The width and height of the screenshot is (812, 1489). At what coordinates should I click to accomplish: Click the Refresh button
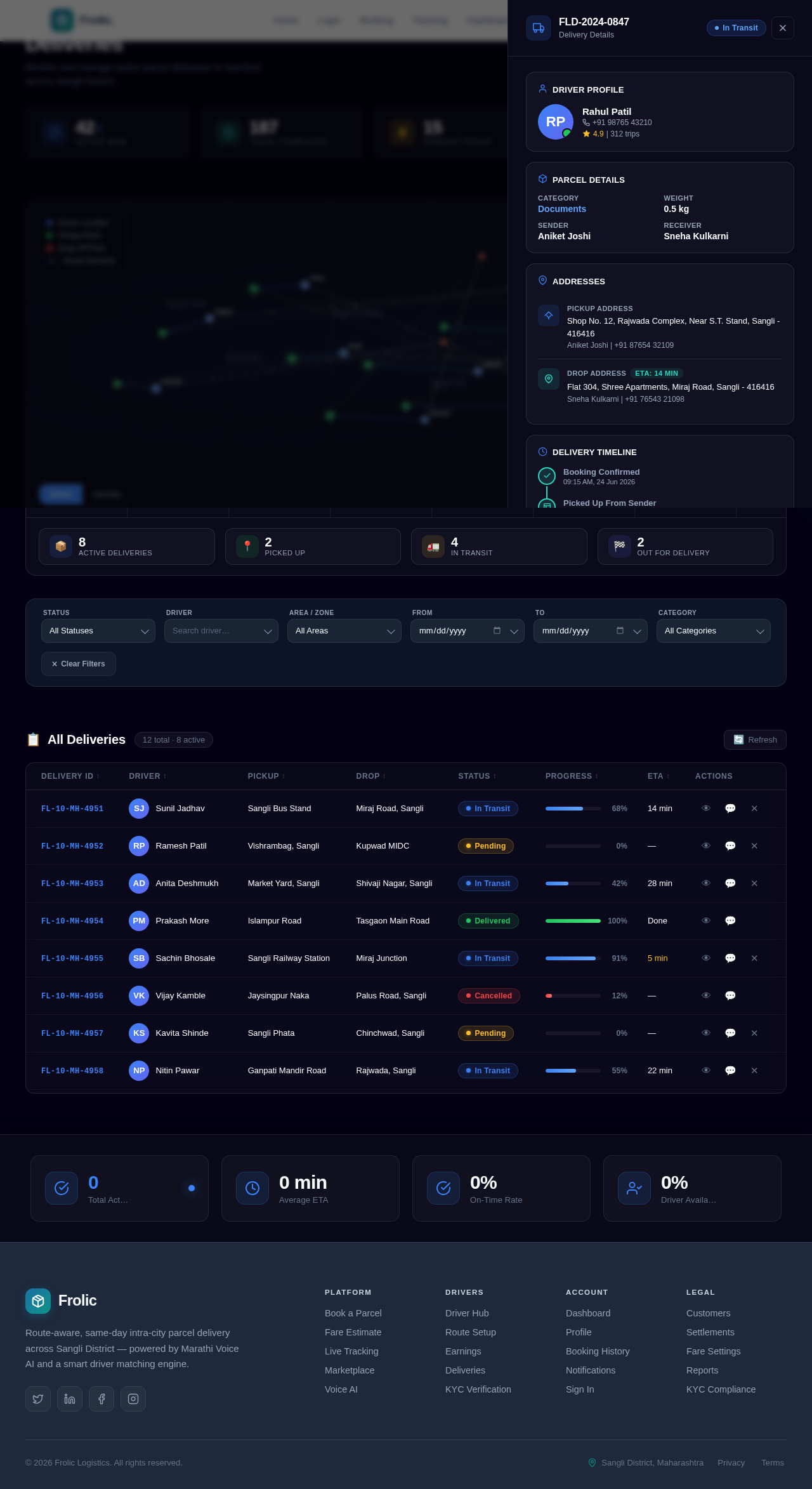pyautogui.click(x=755, y=740)
